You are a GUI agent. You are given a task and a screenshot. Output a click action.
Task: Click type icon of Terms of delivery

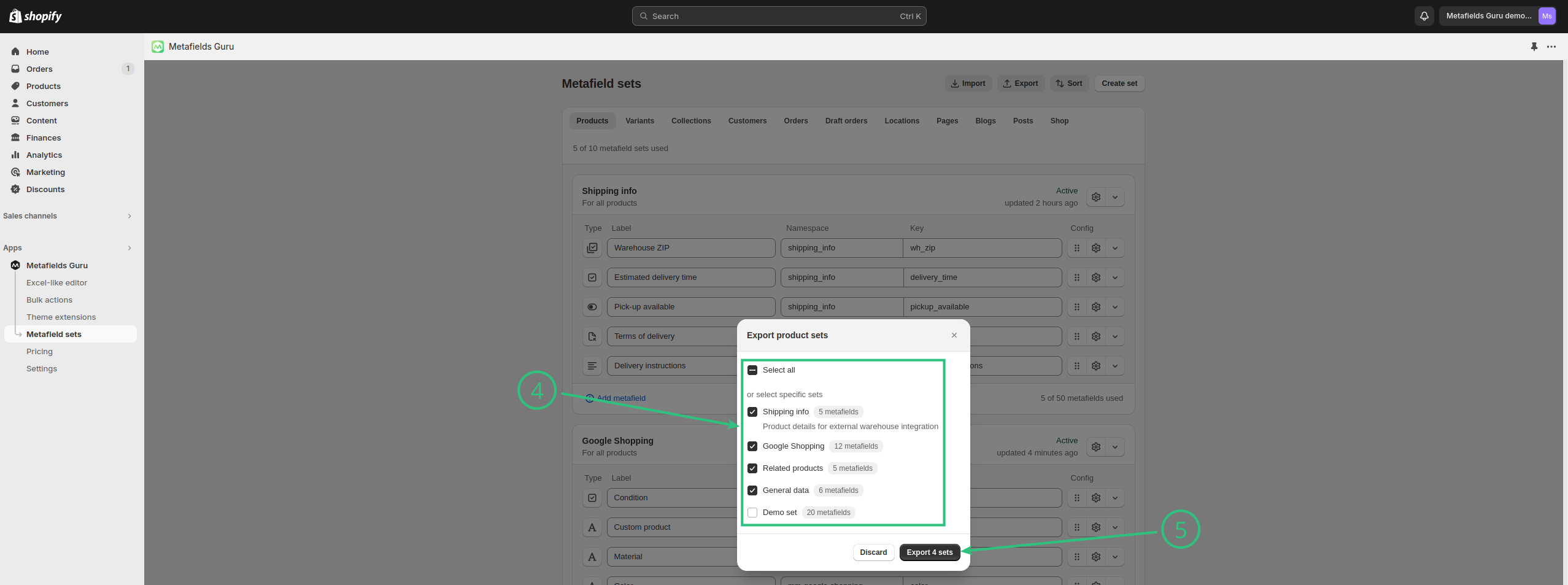tap(592, 336)
